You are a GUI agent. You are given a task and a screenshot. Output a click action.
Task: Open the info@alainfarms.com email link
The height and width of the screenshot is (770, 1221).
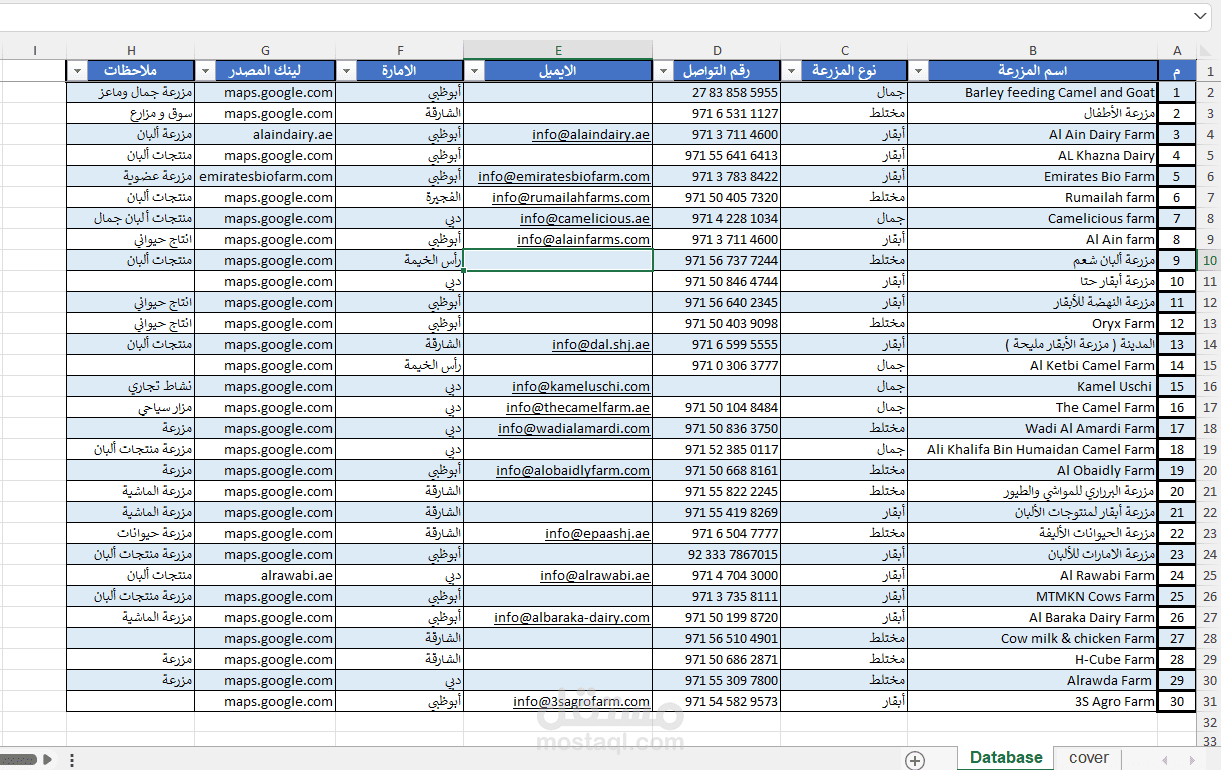(584, 239)
